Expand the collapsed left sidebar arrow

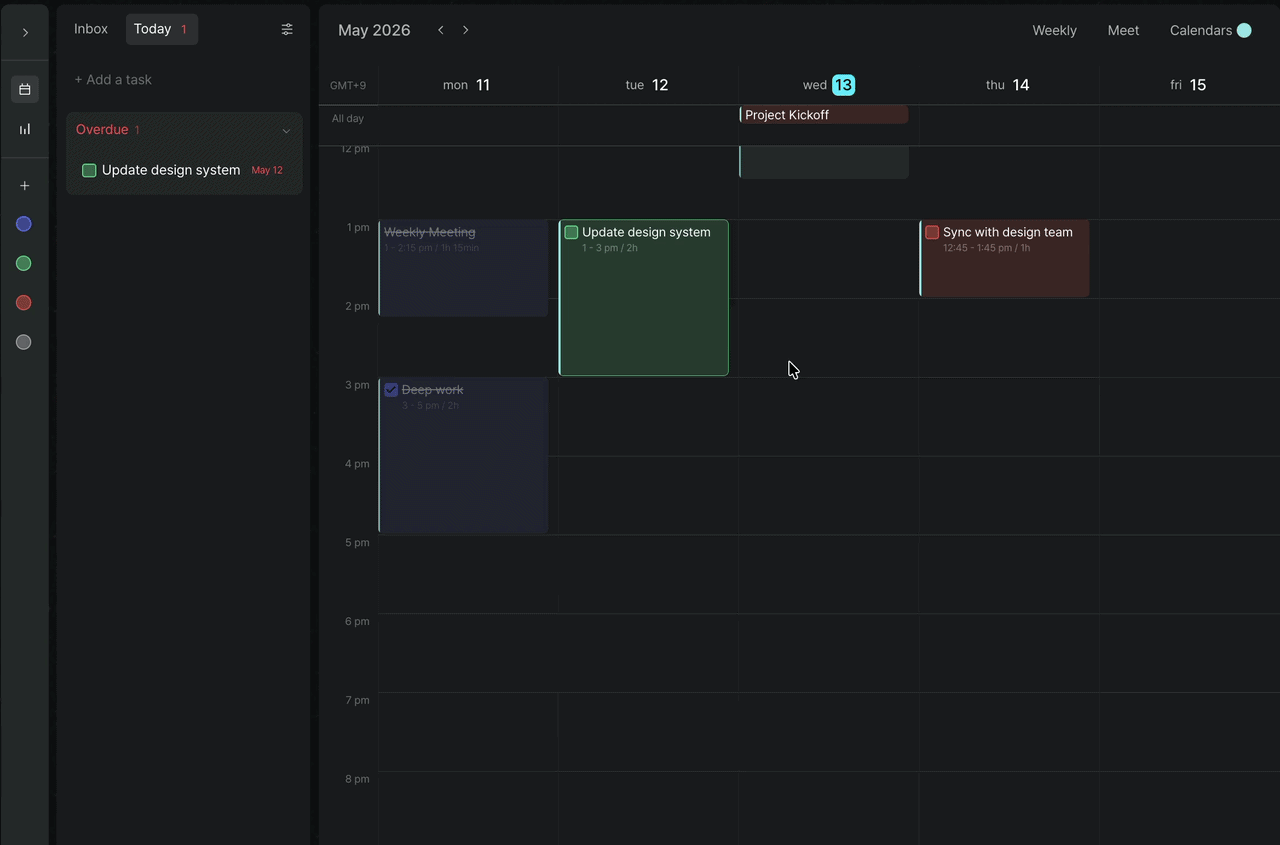coord(25,32)
